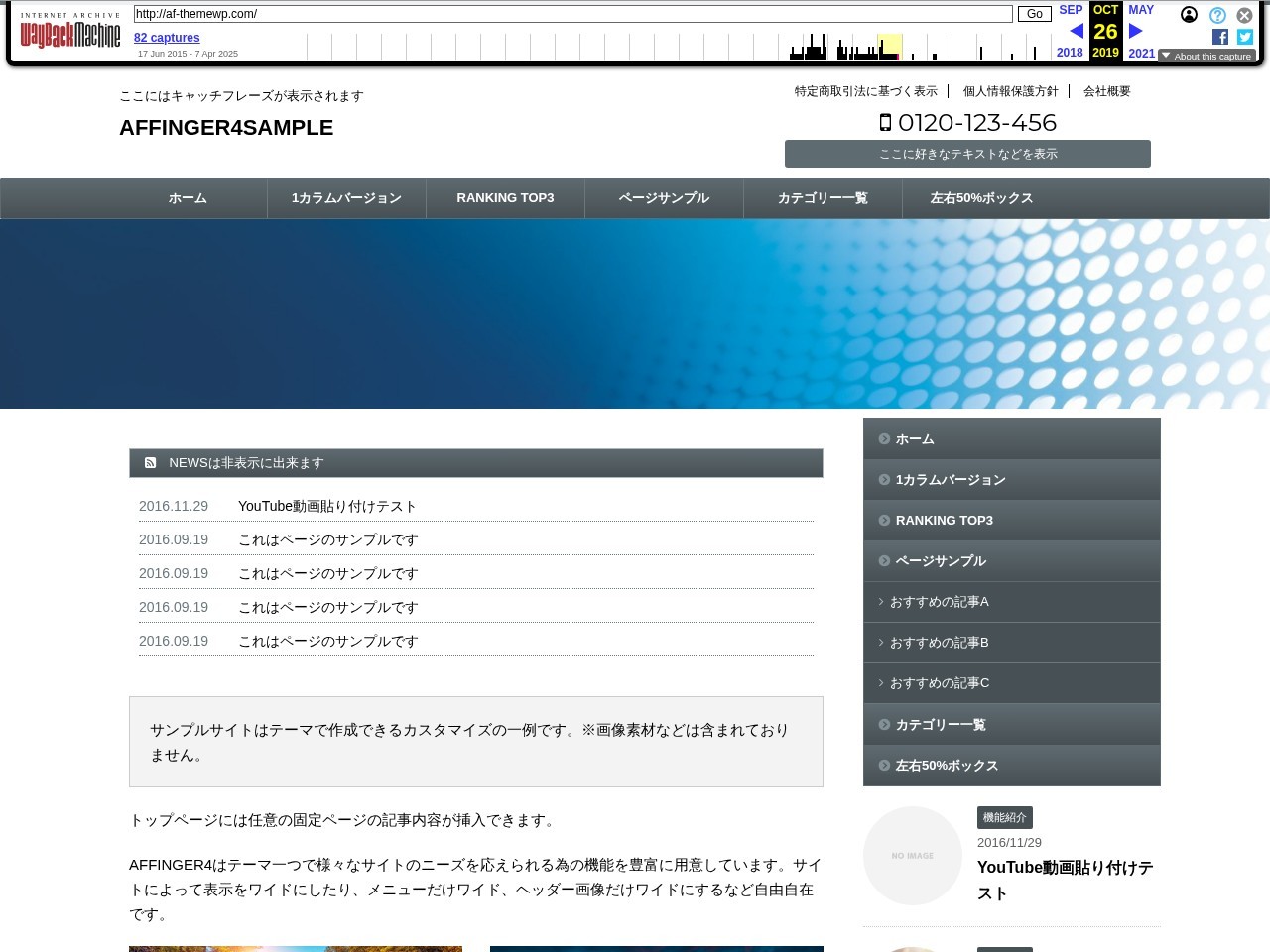Expand the About this capture dropdown
Image resolution: width=1270 pixels, height=952 pixels.
[x=1206, y=56]
